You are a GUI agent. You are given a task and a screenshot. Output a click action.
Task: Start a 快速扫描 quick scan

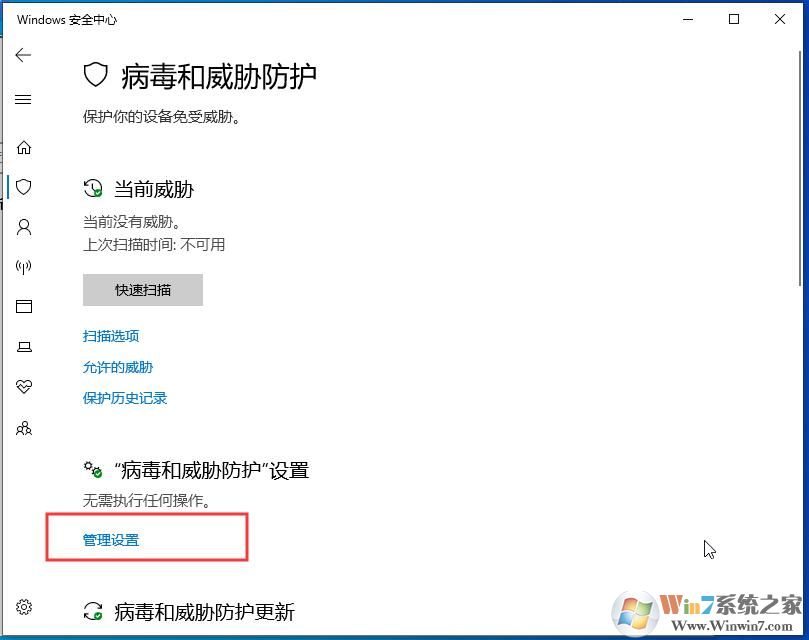[x=142, y=290]
